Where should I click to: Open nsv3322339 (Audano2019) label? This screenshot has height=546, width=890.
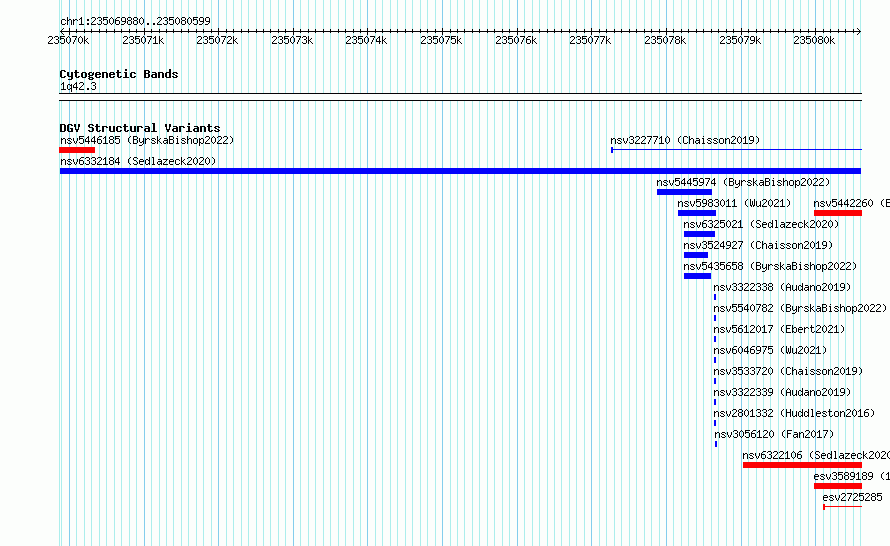[782, 392]
